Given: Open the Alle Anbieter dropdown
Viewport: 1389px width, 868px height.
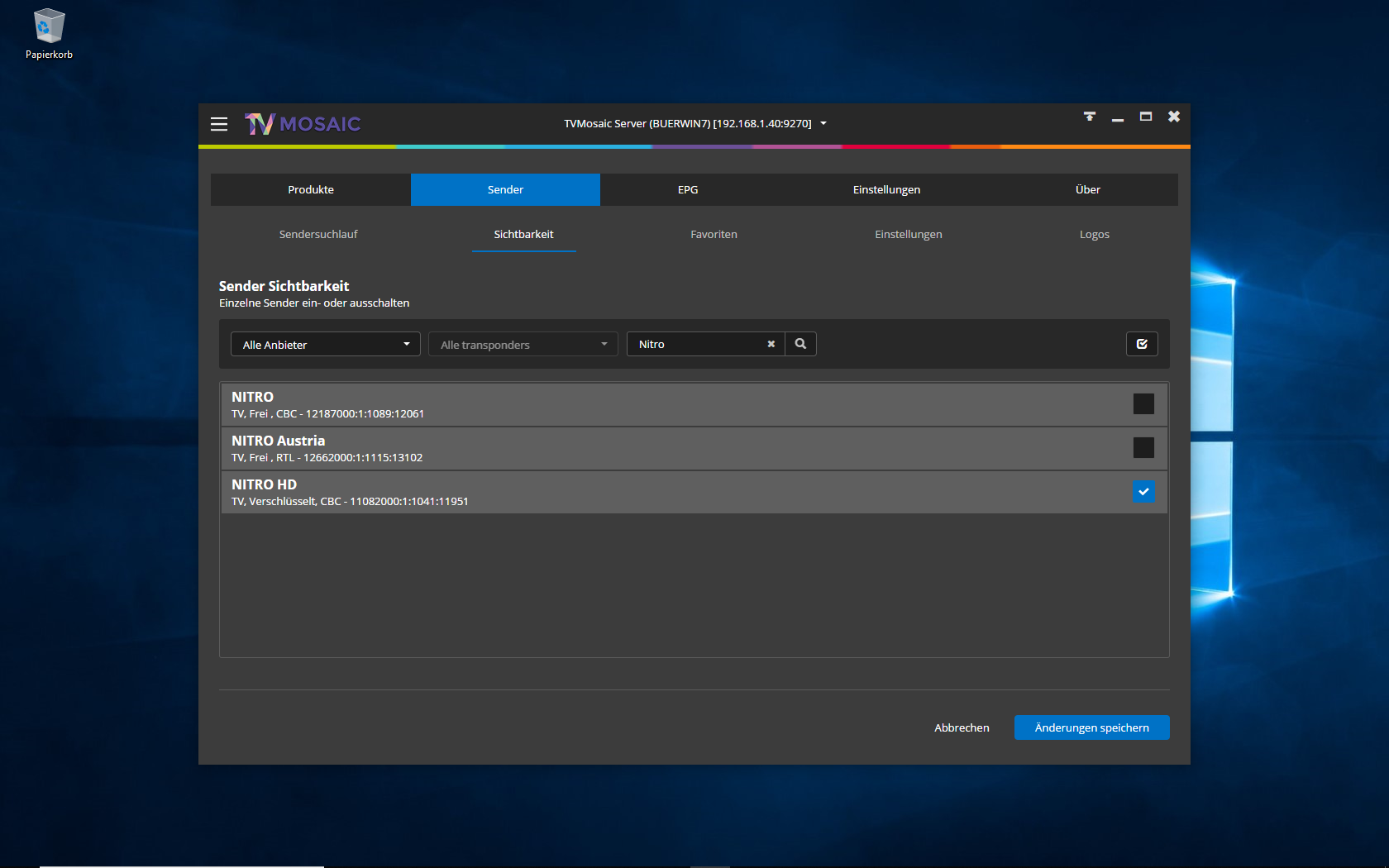Looking at the screenshot, I should (x=326, y=345).
